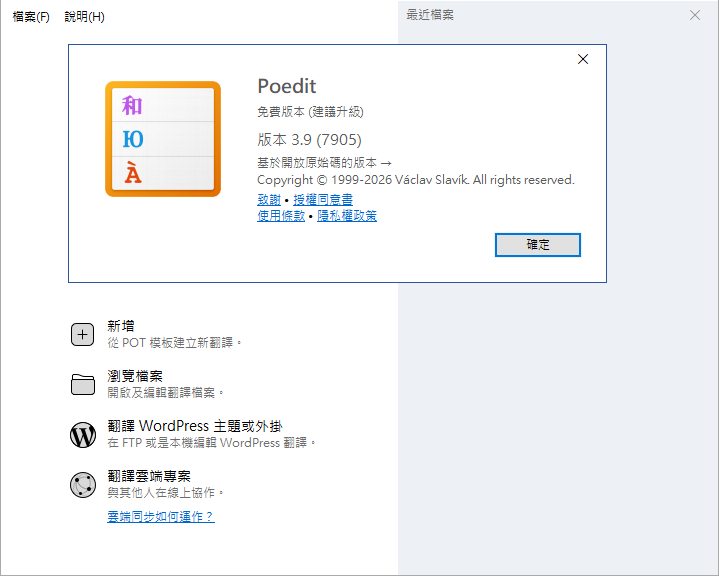Click 與其他人在線上協作 description
Screen dimensions: 719x576
[166, 493]
